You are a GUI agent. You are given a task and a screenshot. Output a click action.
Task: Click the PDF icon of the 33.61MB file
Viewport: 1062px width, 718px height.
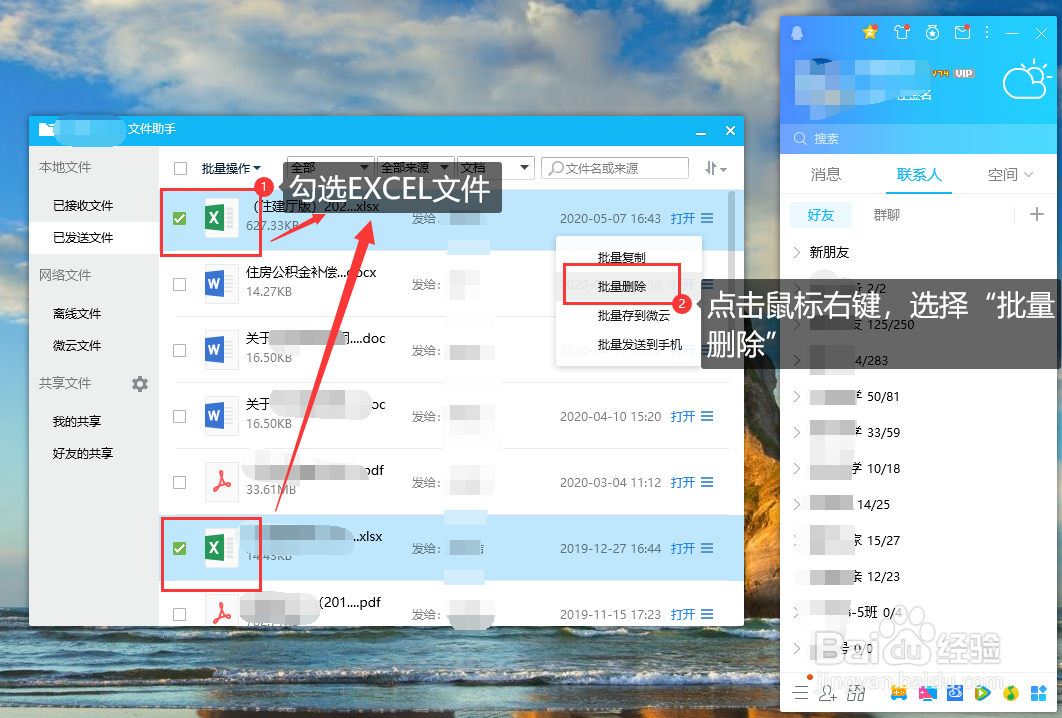pyautogui.click(x=221, y=482)
